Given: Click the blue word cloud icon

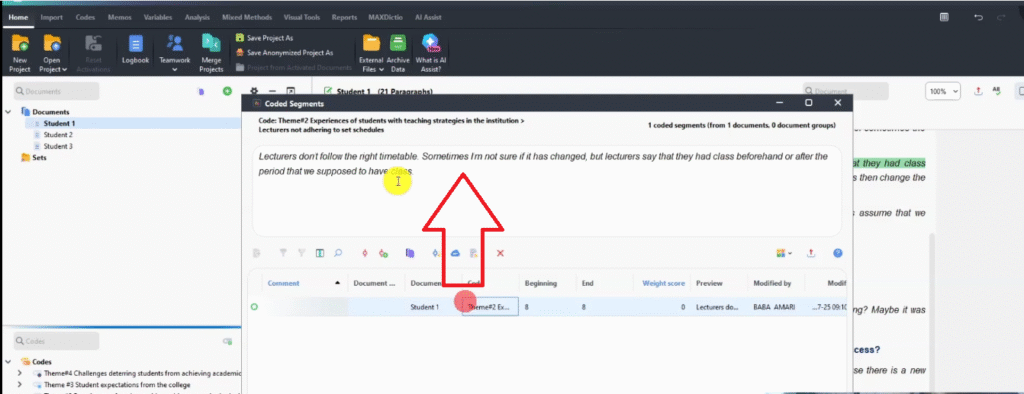Looking at the screenshot, I should point(456,253).
